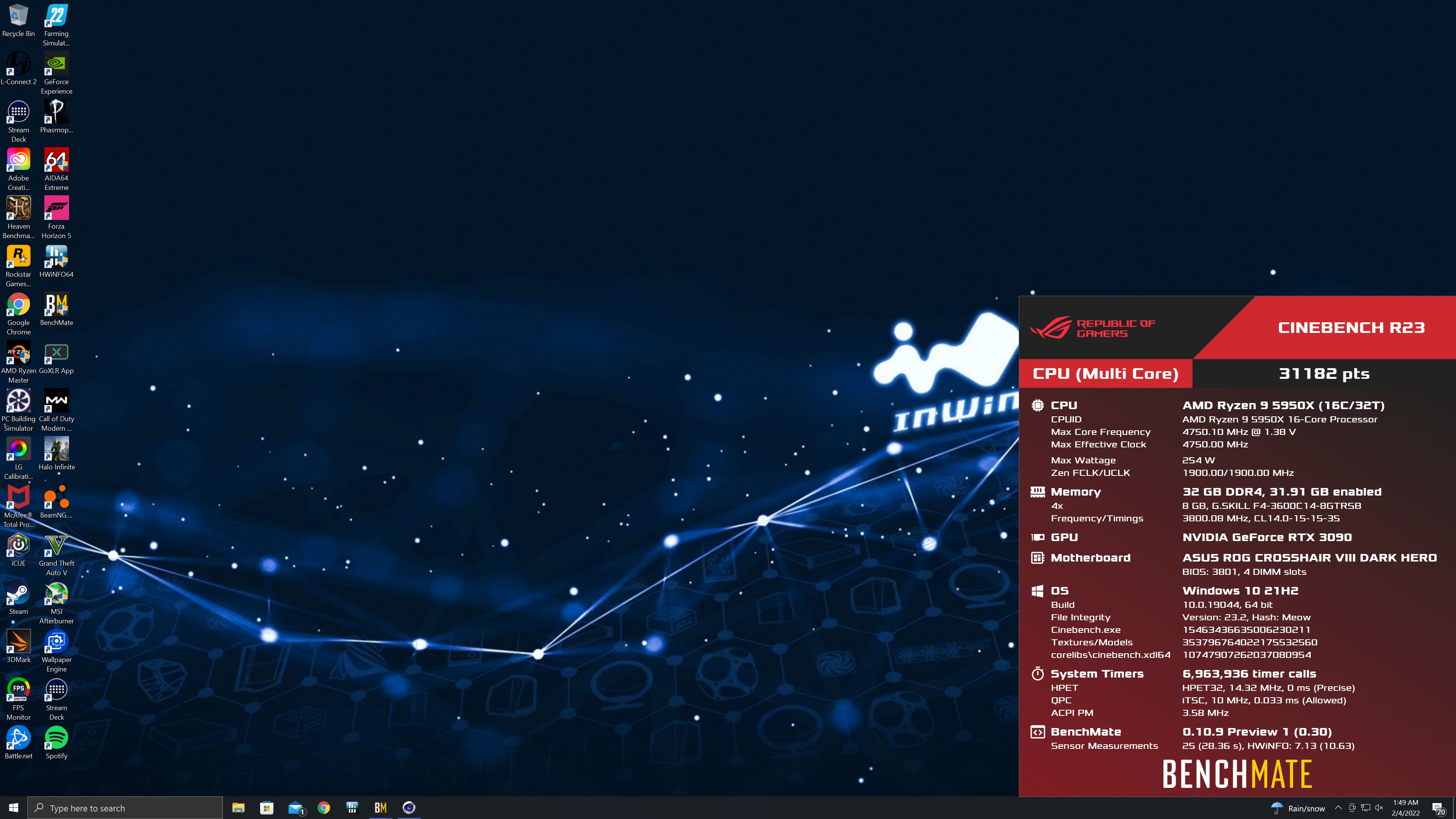The height and width of the screenshot is (819, 1456).
Task: Open Adobe Creative Cloud shortcut
Action: click(x=19, y=169)
